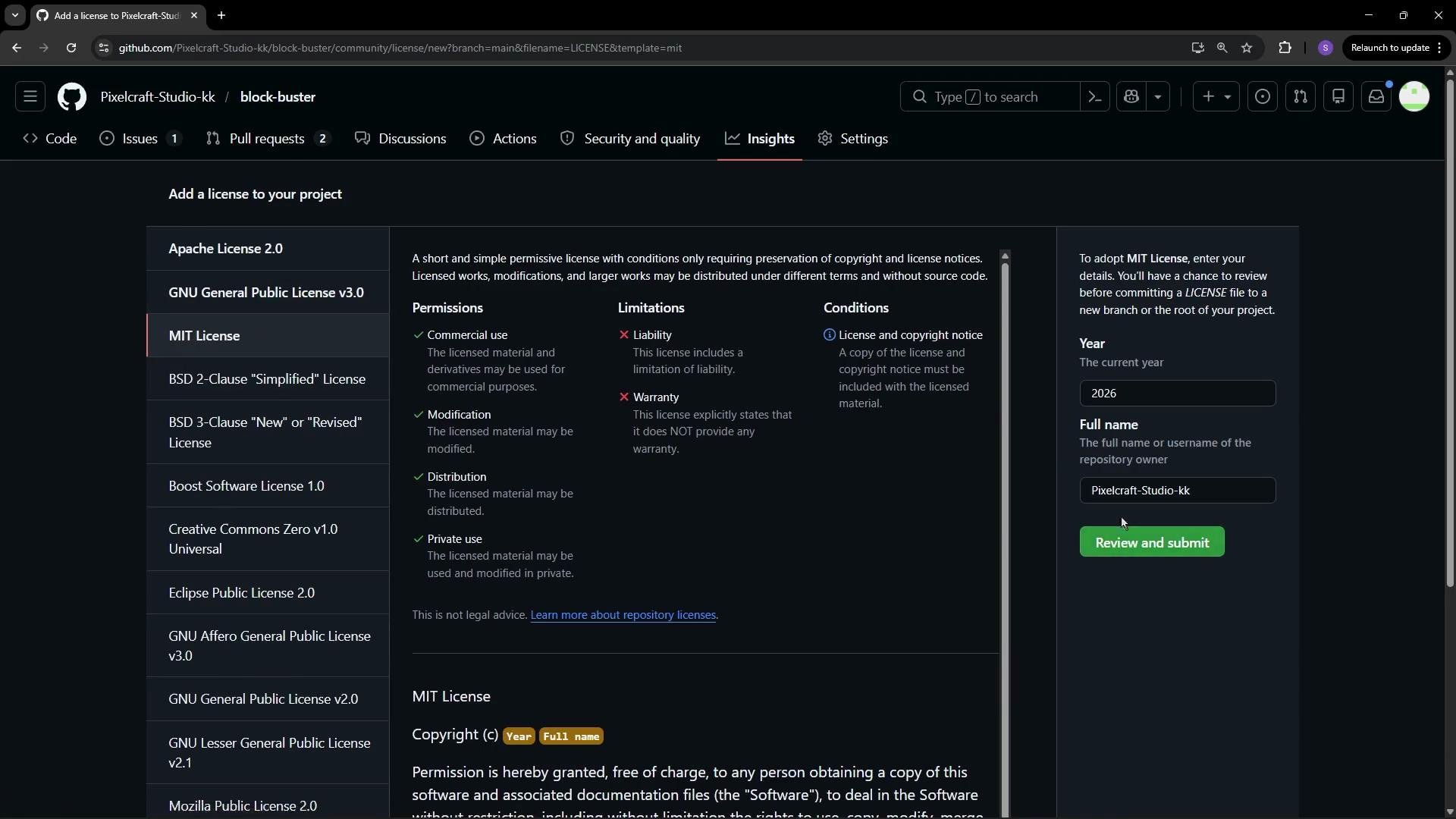Go back in browser history
1456x819 pixels.
pyautogui.click(x=17, y=48)
